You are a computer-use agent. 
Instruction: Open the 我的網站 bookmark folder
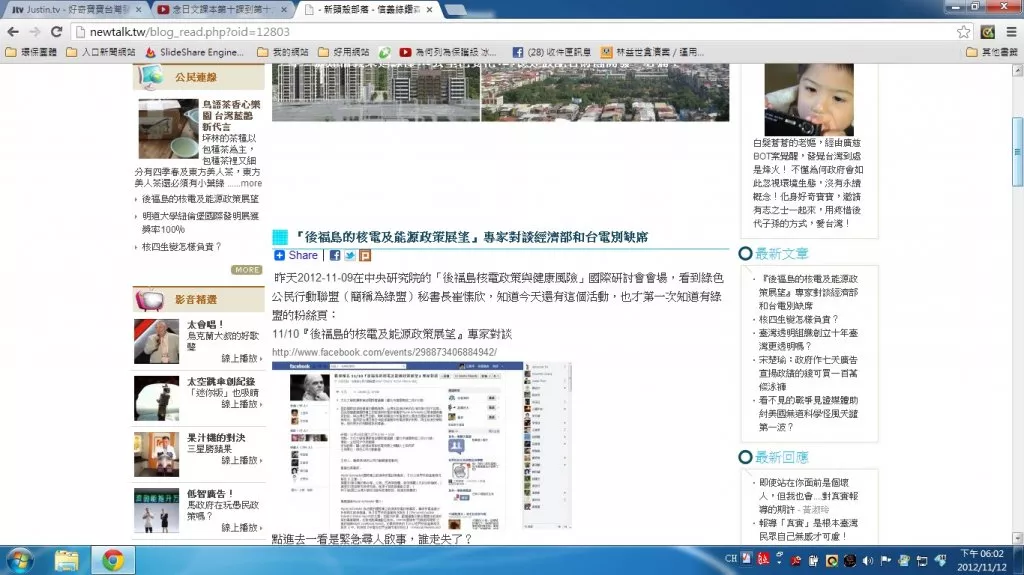tap(283, 52)
